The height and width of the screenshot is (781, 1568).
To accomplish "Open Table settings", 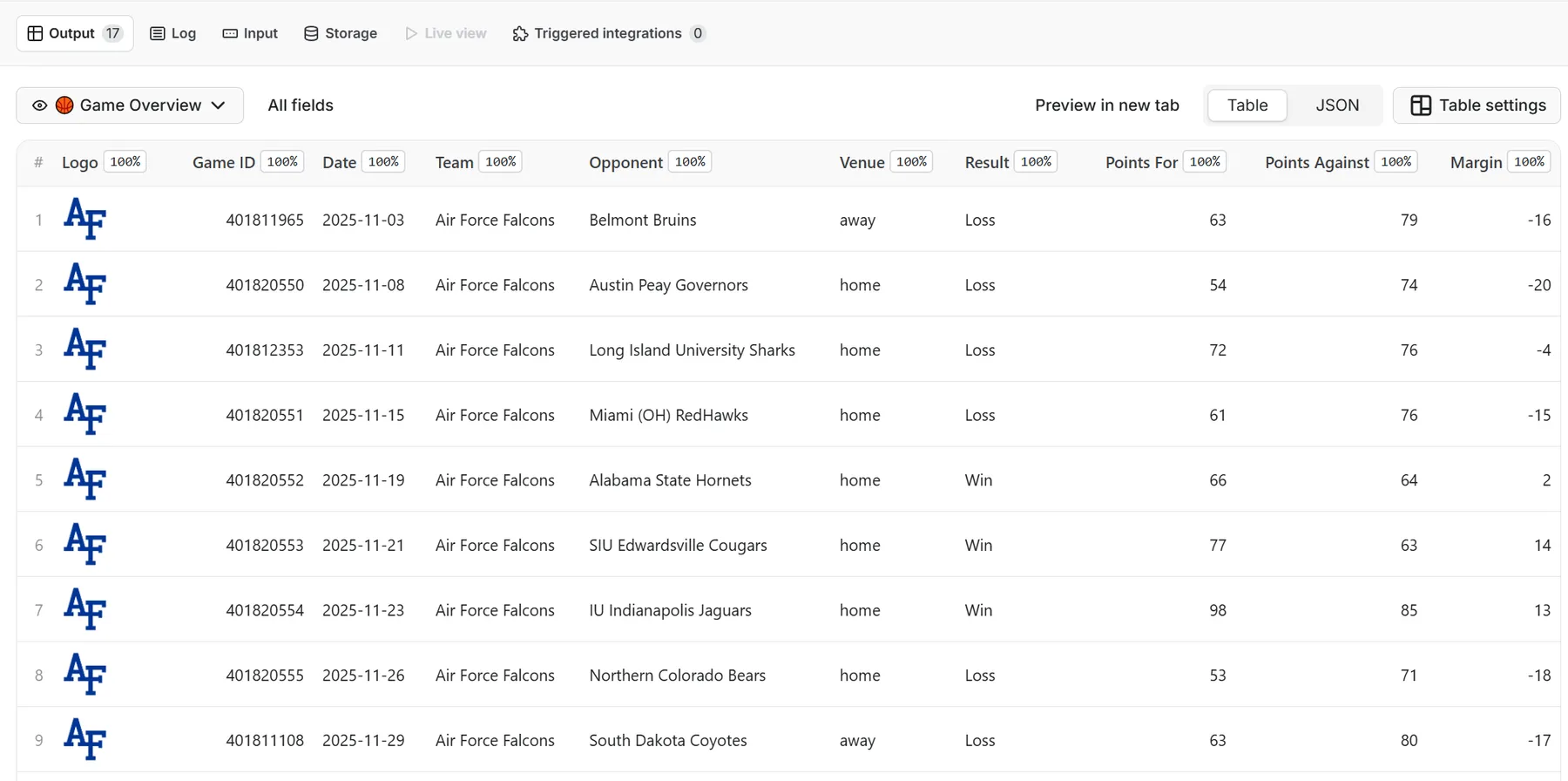I will click(1477, 105).
